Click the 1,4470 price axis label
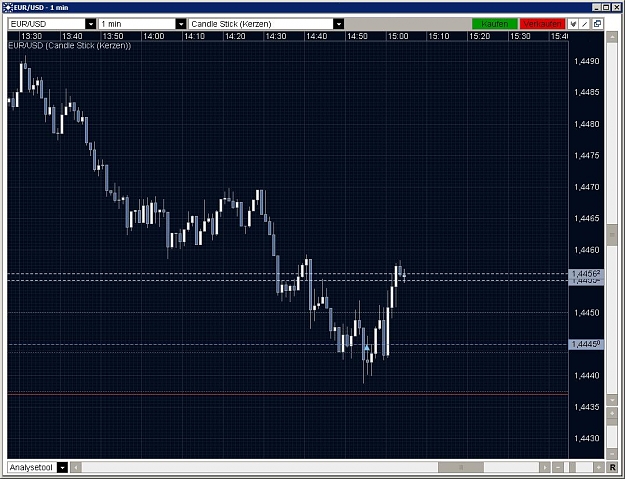 click(x=586, y=187)
